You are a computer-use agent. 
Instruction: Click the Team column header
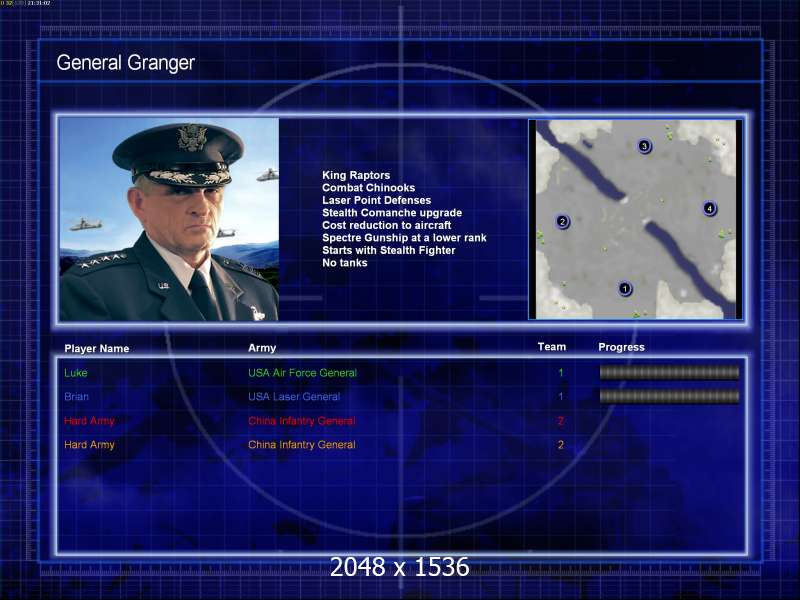click(x=552, y=347)
